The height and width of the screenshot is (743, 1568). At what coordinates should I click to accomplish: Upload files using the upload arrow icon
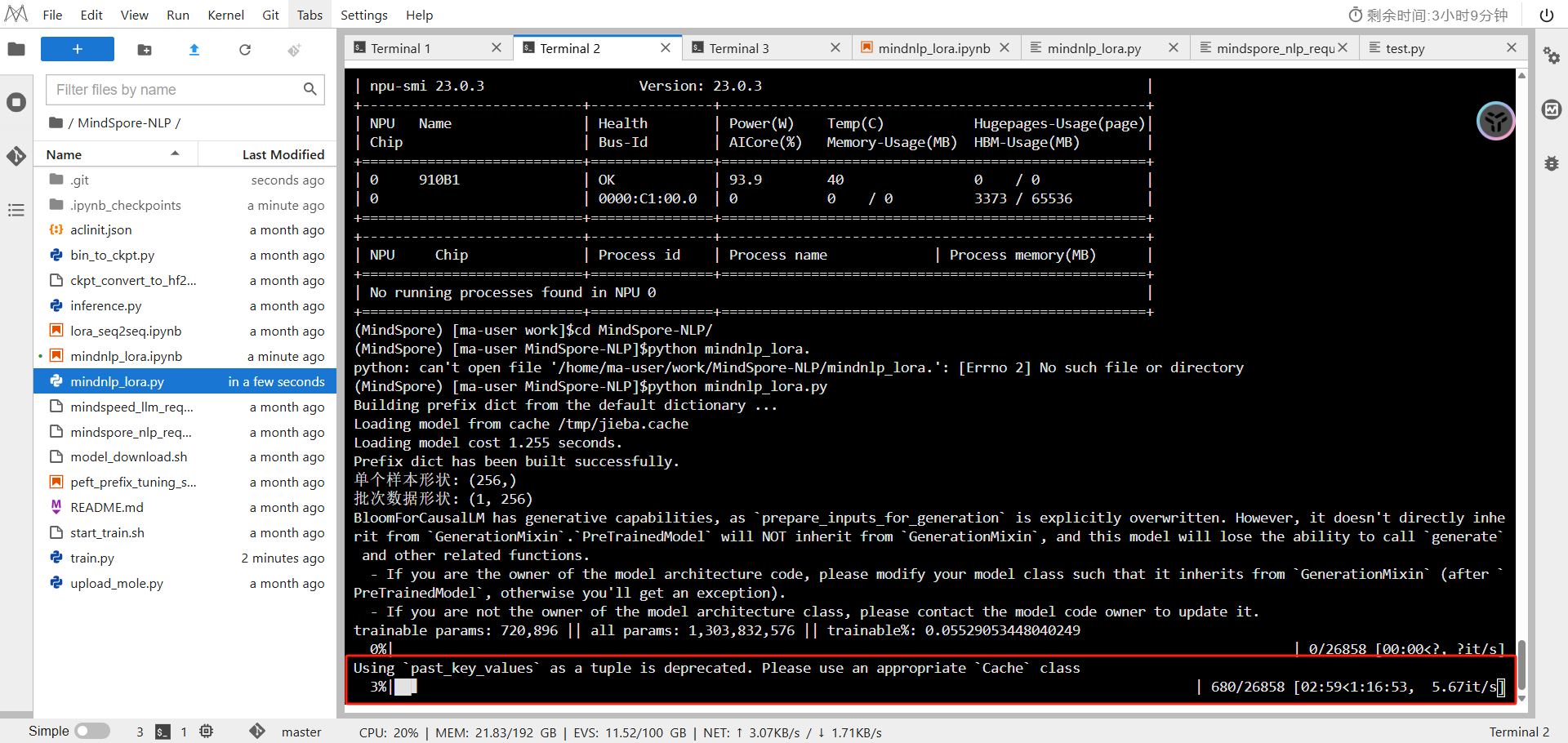194,50
